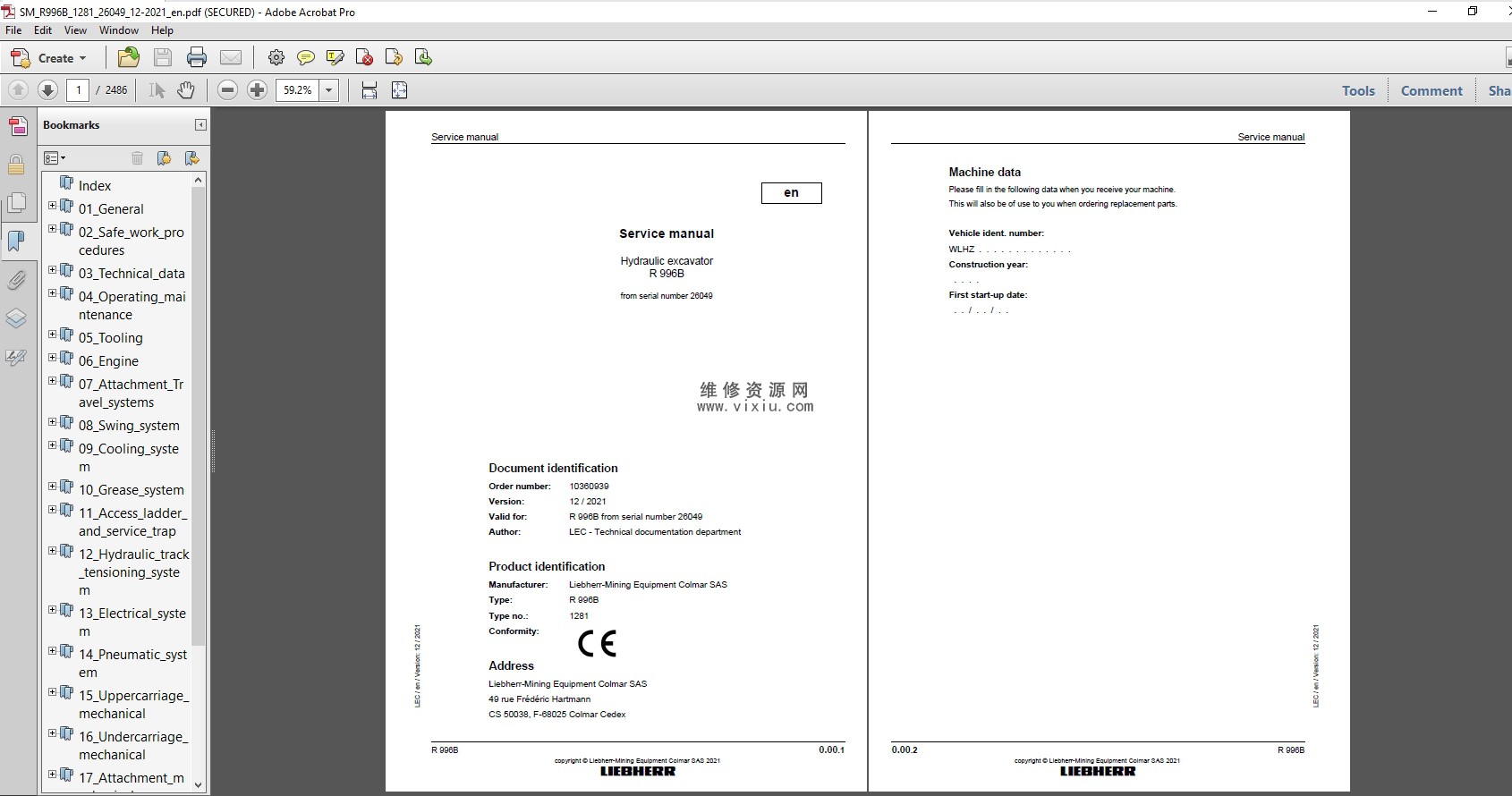Click the page number field

coord(79,90)
